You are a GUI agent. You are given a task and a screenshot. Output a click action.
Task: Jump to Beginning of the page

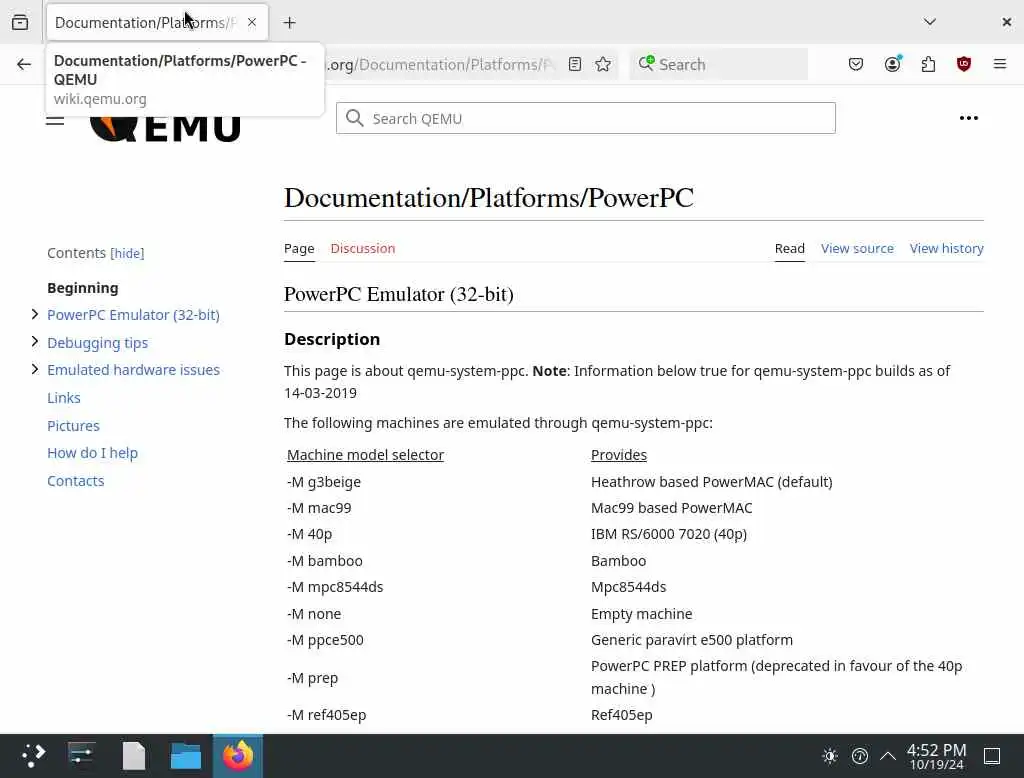point(83,288)
